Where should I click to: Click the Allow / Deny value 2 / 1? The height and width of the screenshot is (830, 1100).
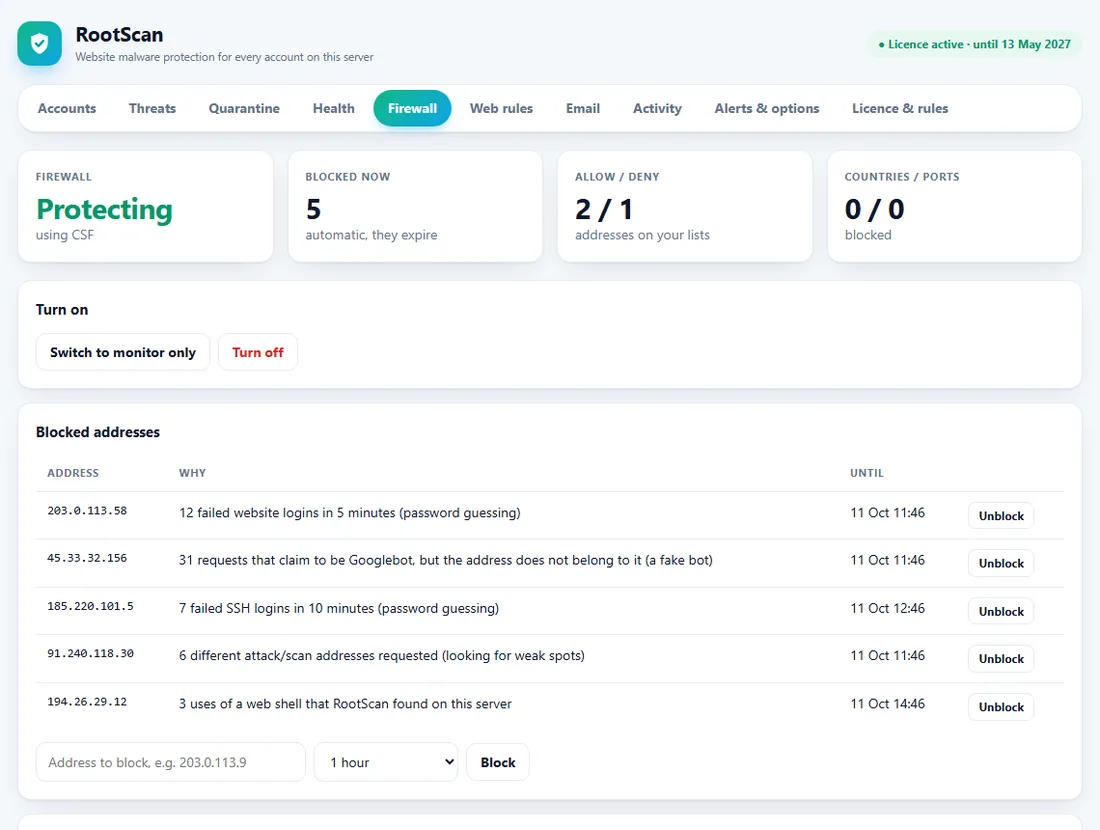click(x=604, y=209)
